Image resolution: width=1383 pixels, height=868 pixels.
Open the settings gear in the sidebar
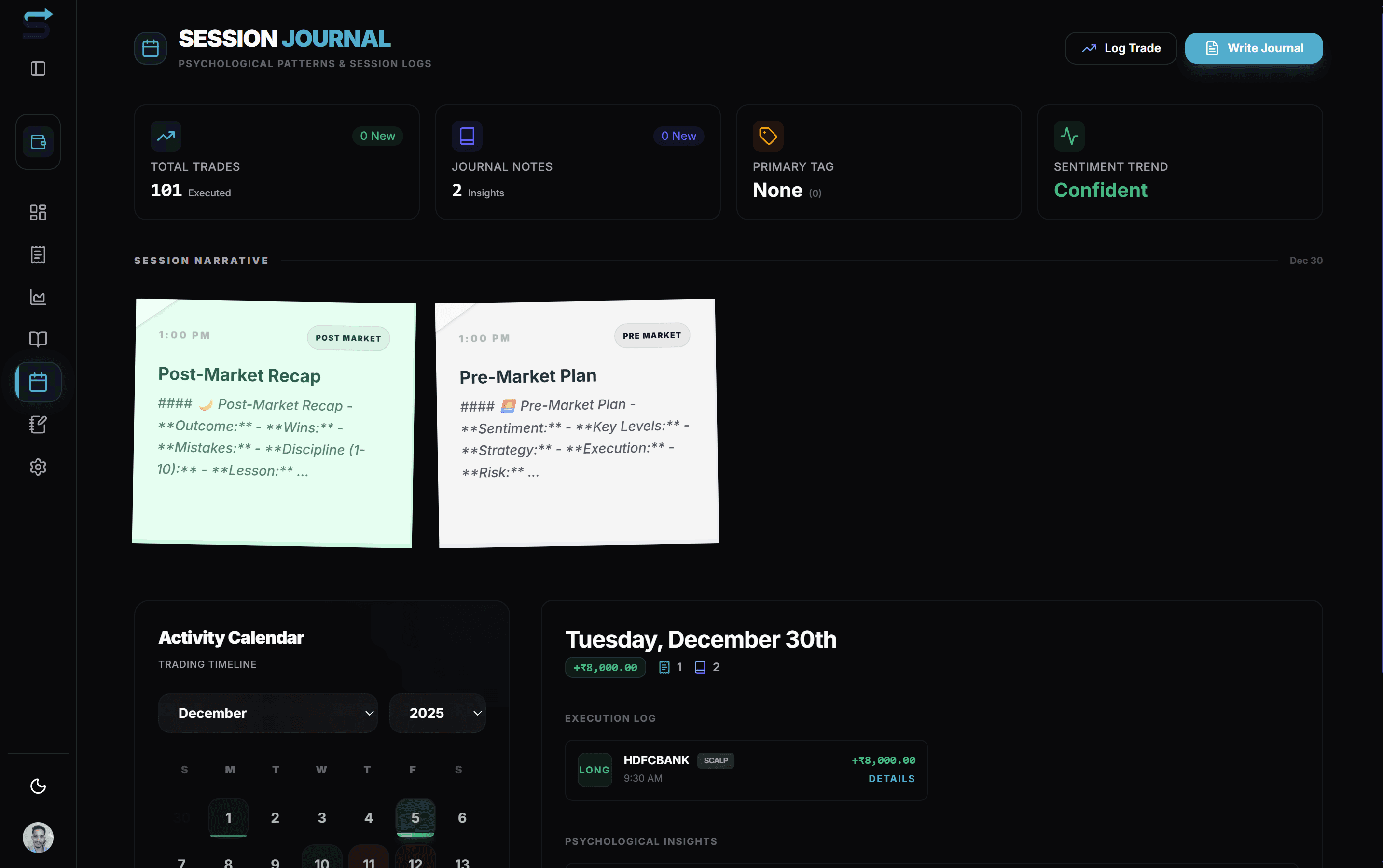point(37,467)
